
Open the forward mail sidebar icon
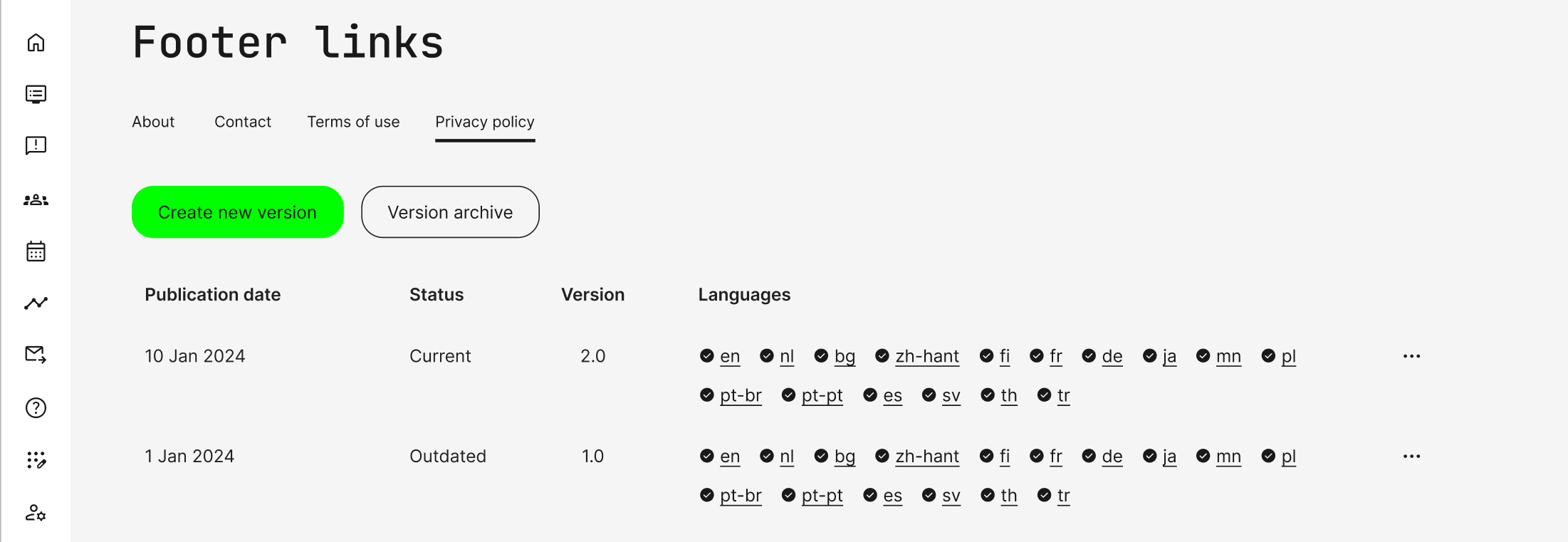point(36,354)
